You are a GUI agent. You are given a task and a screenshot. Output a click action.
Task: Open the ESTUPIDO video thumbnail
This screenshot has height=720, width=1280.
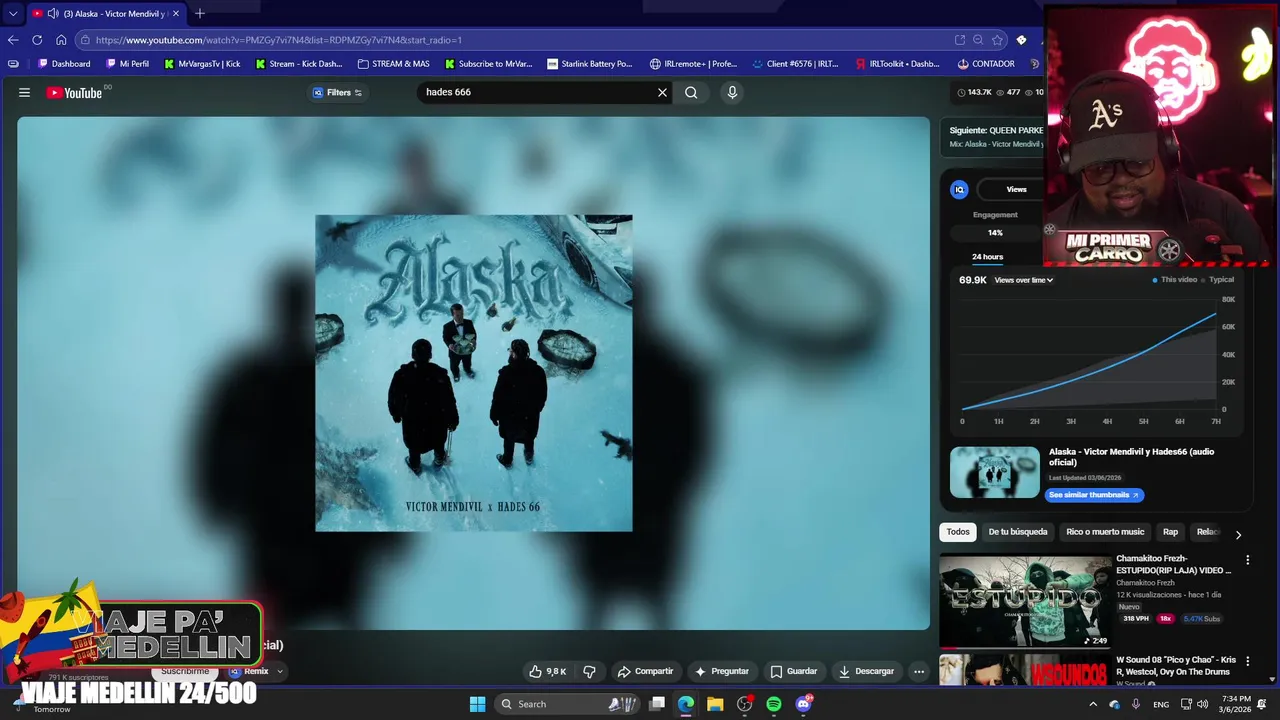coord(1025,601)
